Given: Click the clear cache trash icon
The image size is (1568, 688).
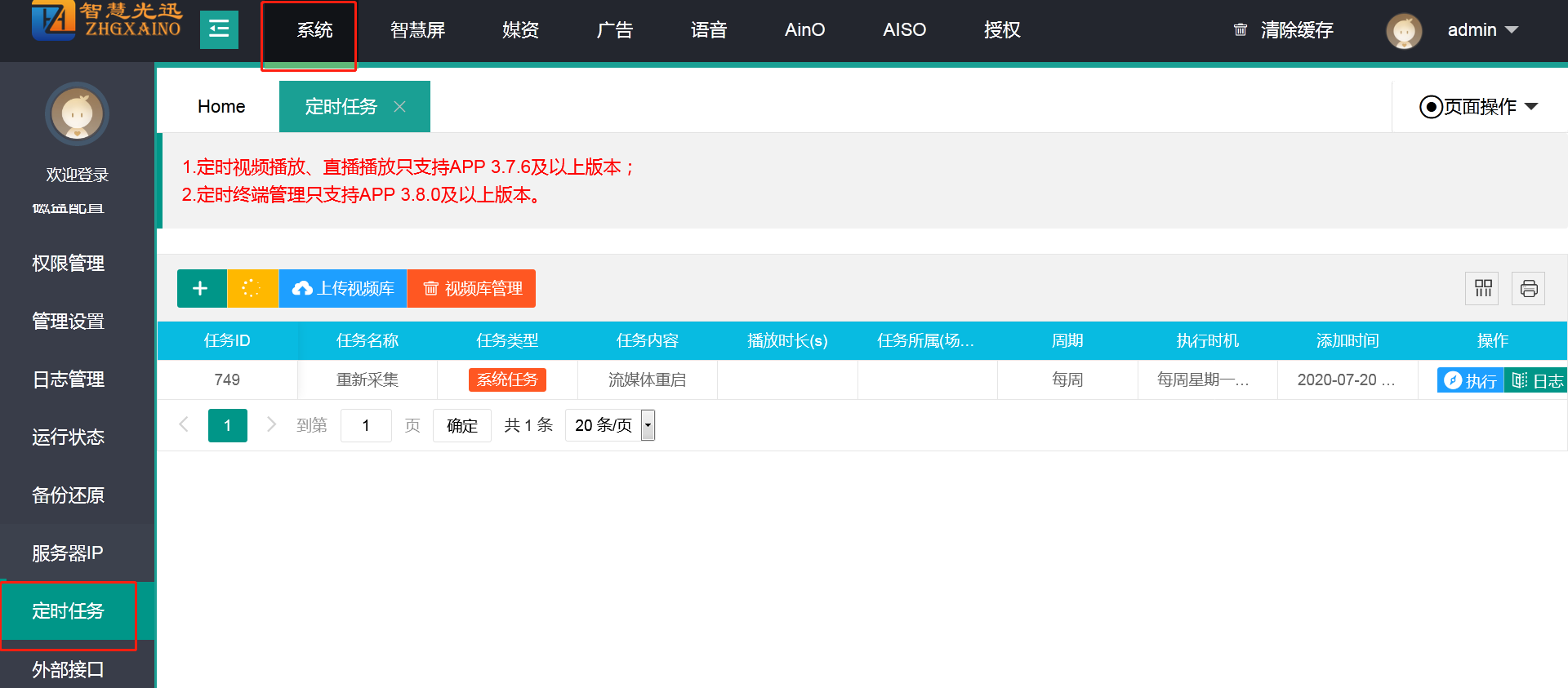Looking at the screenshot, I should [x=1240, y=30].
